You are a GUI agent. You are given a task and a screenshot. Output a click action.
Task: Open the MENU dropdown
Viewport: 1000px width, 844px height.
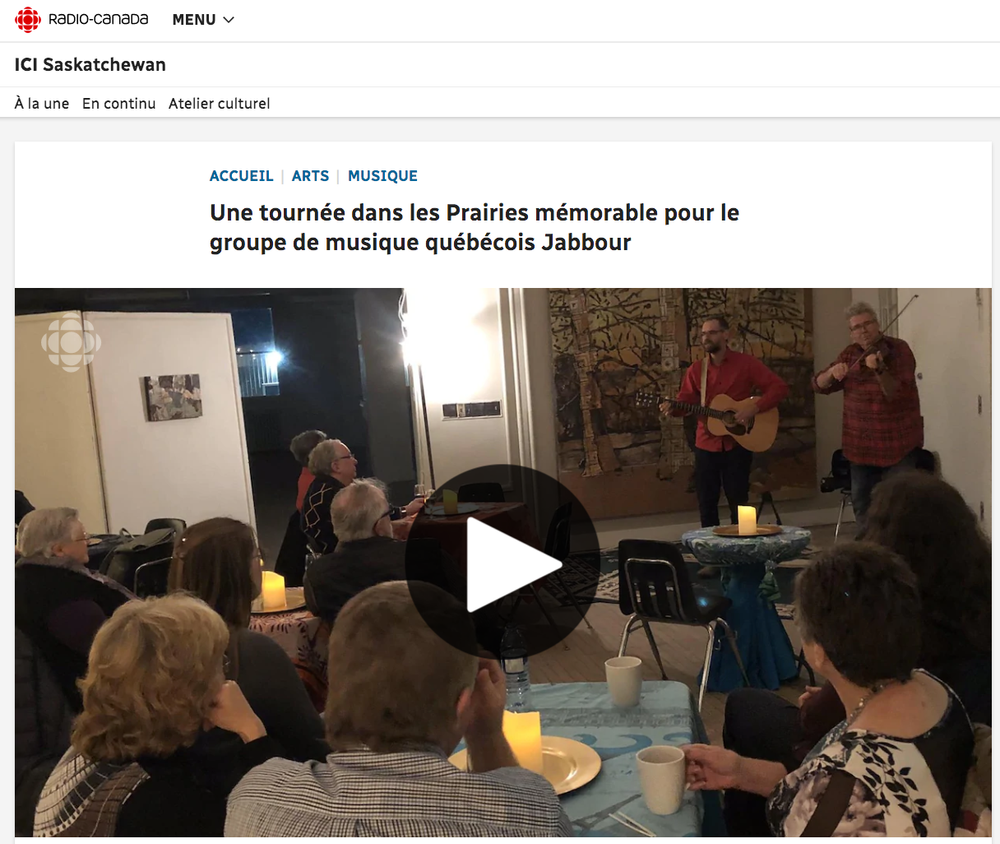click(203, 20)
